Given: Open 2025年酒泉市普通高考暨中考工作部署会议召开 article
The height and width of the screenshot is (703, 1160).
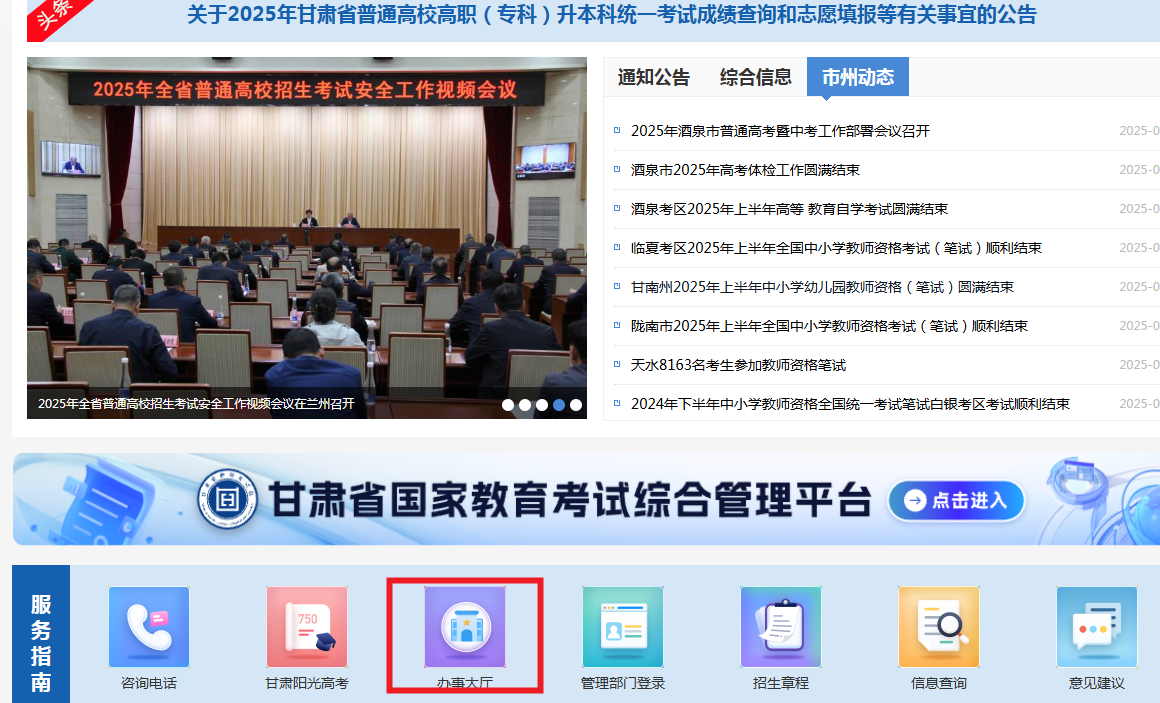Looking at the screenshot, I should pyautogui.click(x=780, y=131).
